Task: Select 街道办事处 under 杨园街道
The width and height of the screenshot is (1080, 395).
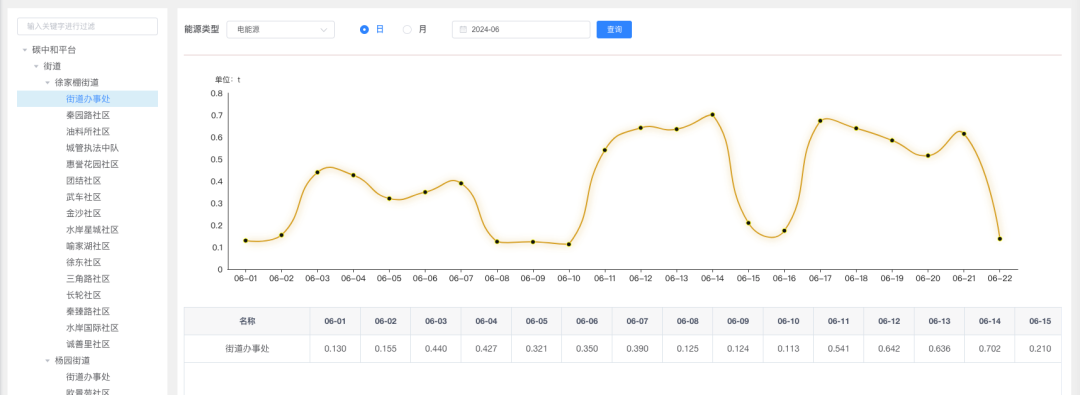Action: 88,377
